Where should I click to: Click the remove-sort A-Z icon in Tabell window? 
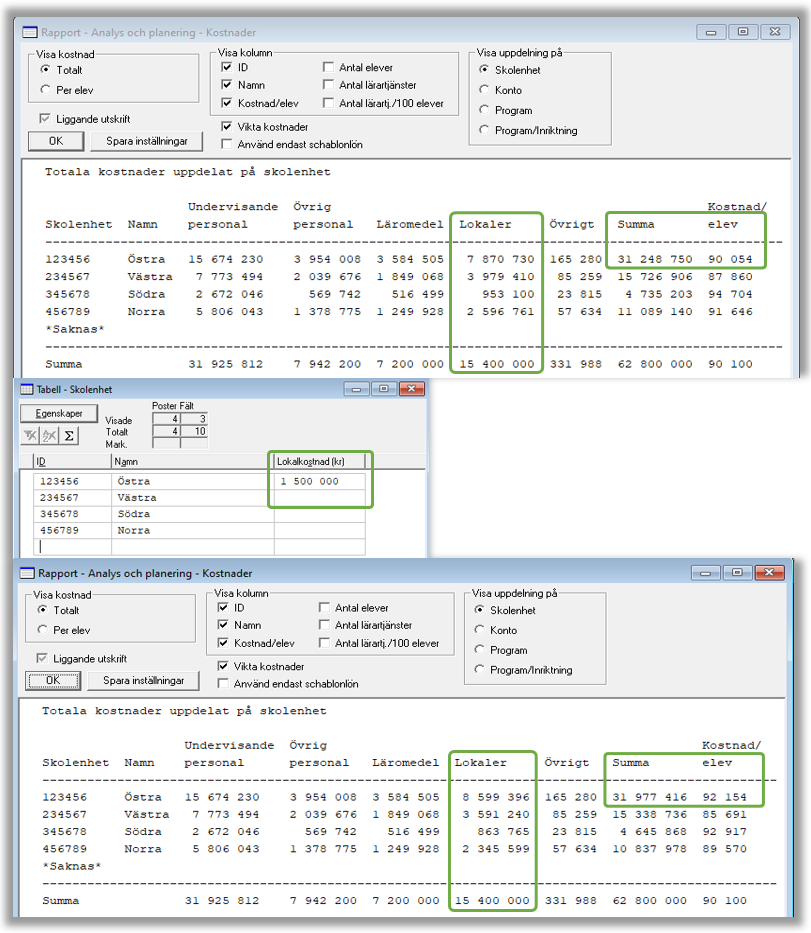(49, 436)
